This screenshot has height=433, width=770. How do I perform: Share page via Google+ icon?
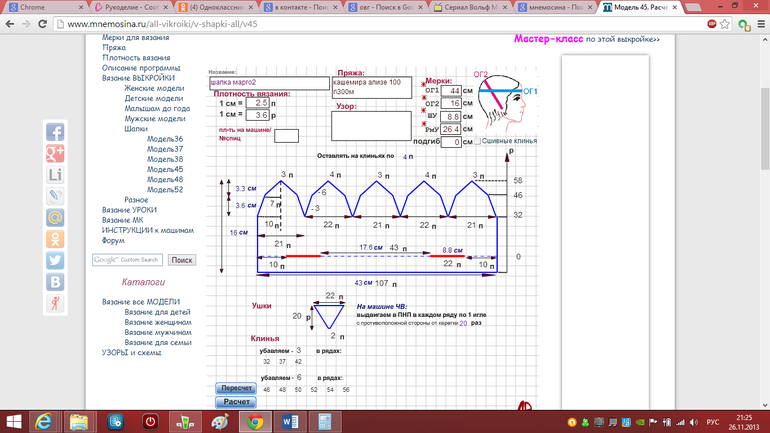55,153
